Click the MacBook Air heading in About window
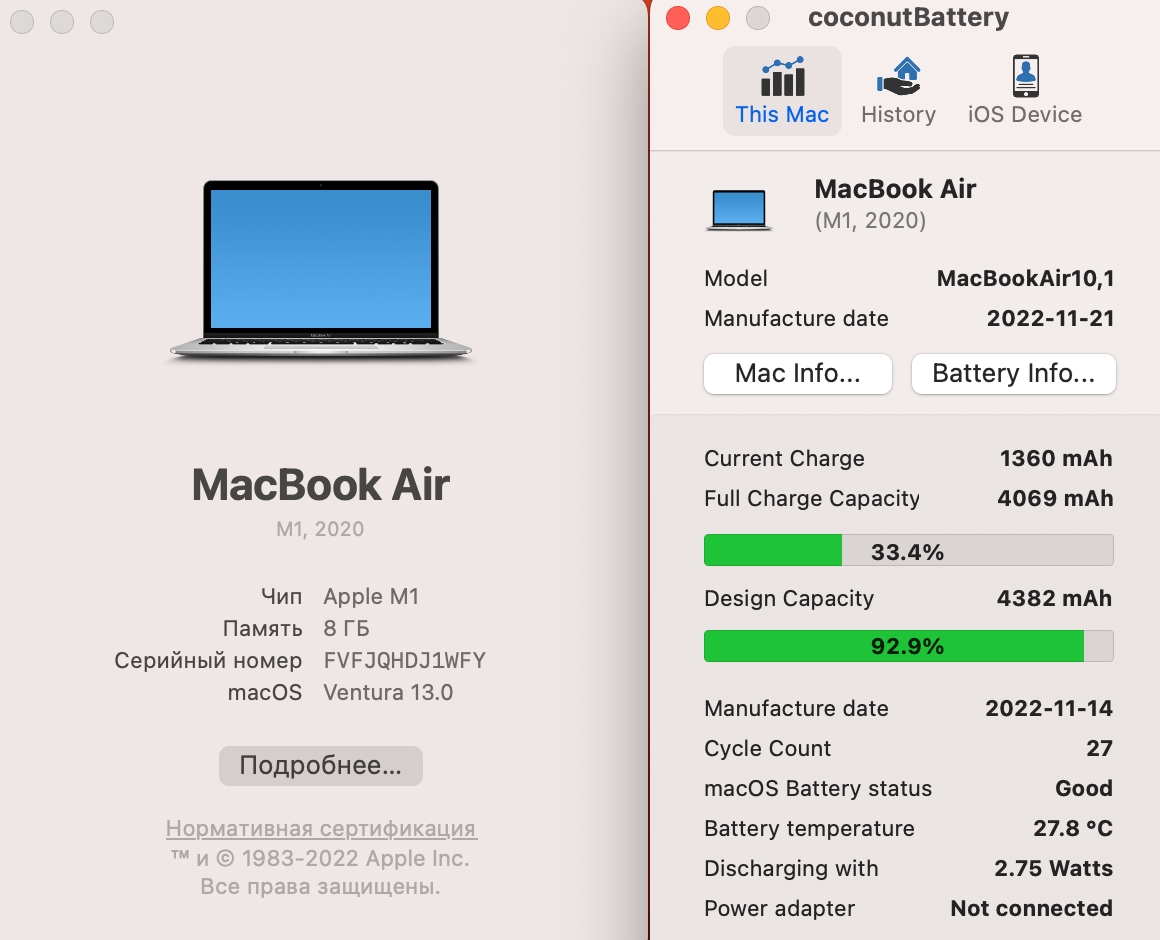Screen dimensions: 1160x940 pos(320,485)
